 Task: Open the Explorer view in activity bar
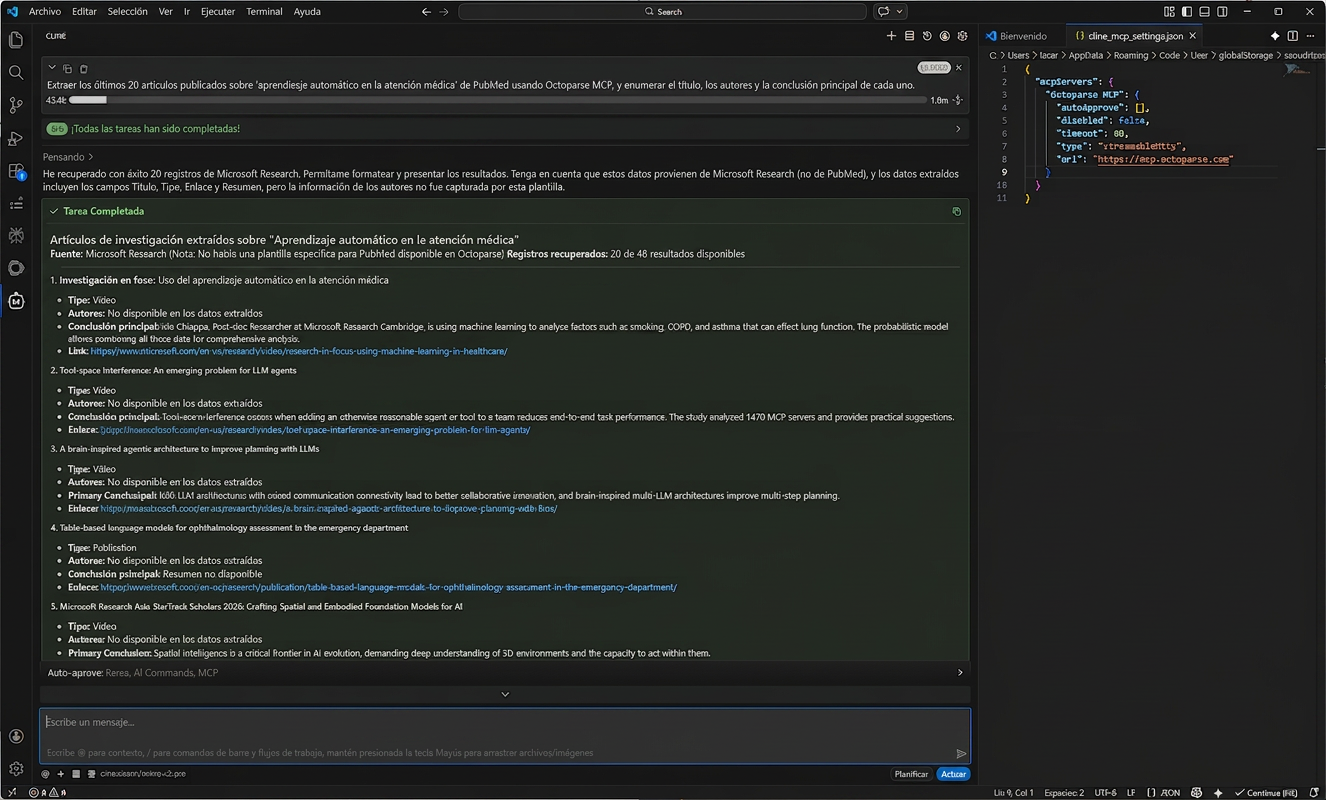point(16,40)
